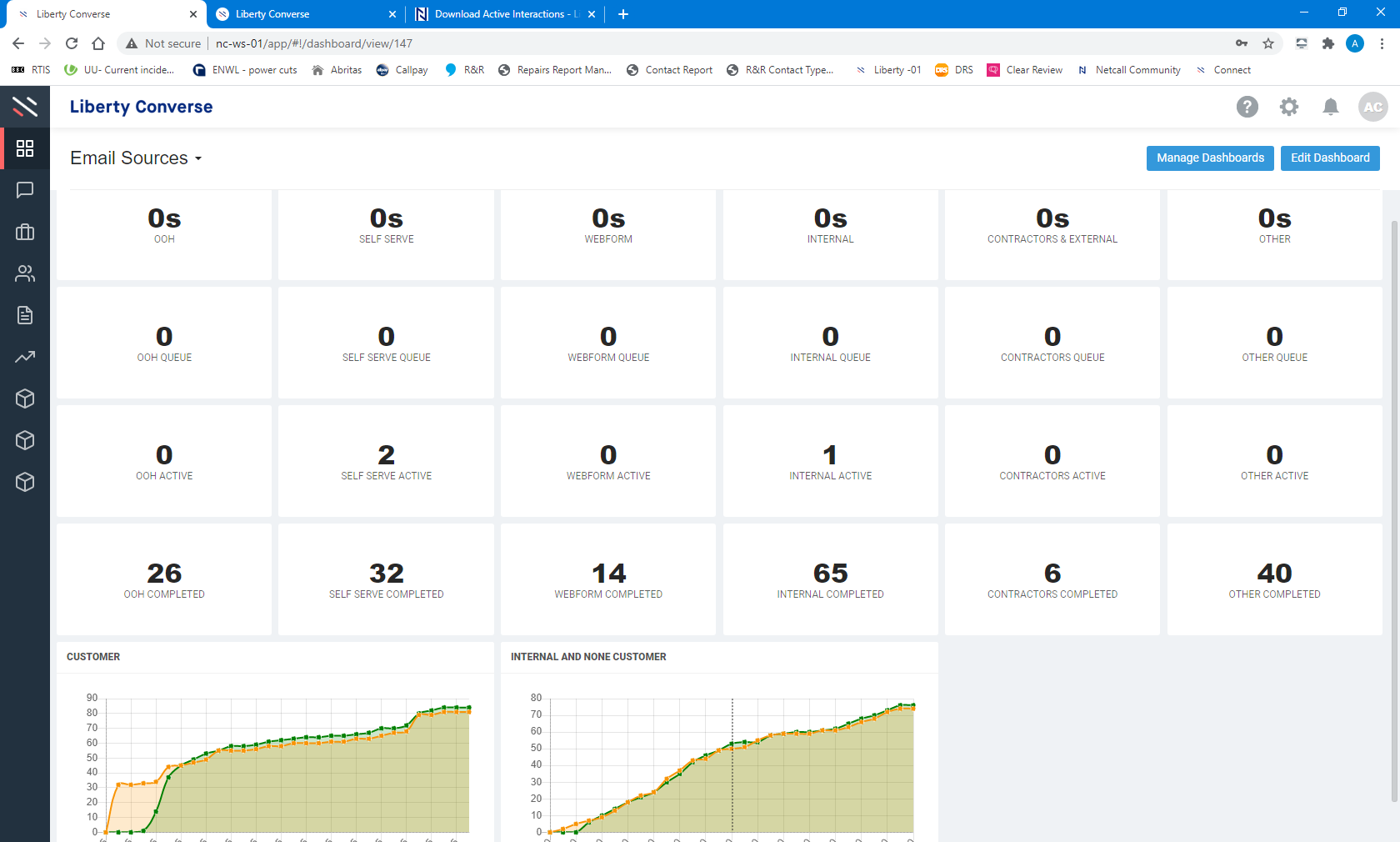Click the page vertical scrollbar
Screen dimensions: 1400x842
click(x=1395, y=510)
